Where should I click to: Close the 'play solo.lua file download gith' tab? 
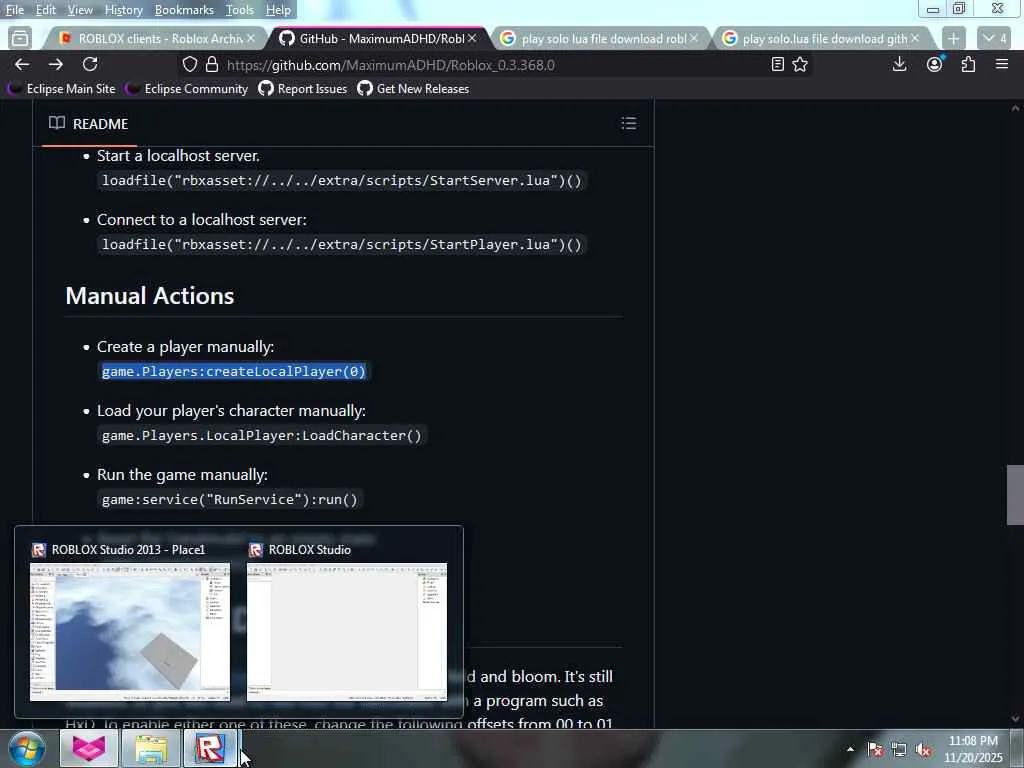click(915, 39)
